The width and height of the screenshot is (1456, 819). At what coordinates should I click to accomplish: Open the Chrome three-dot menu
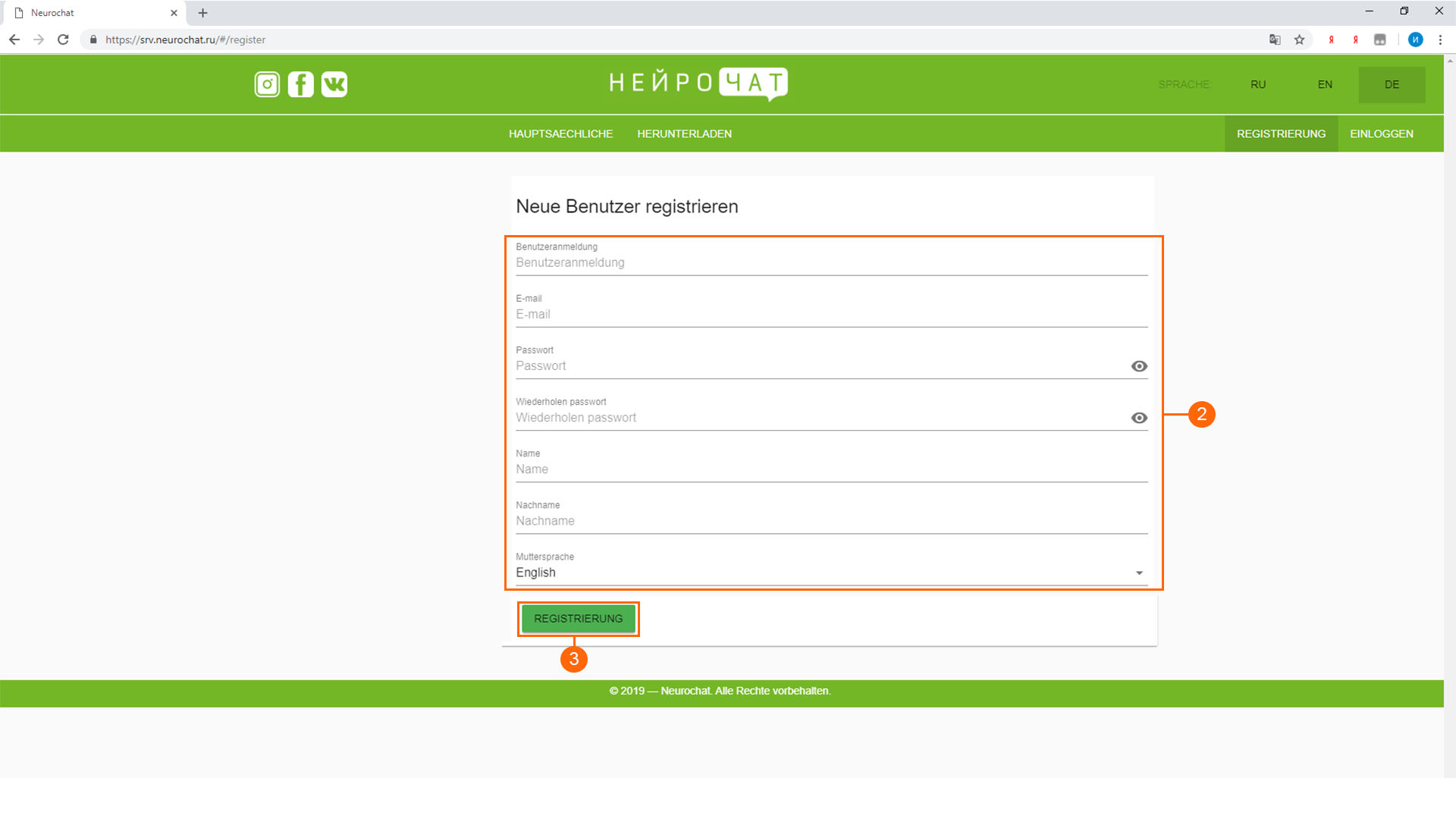[x=1440, y=39]
